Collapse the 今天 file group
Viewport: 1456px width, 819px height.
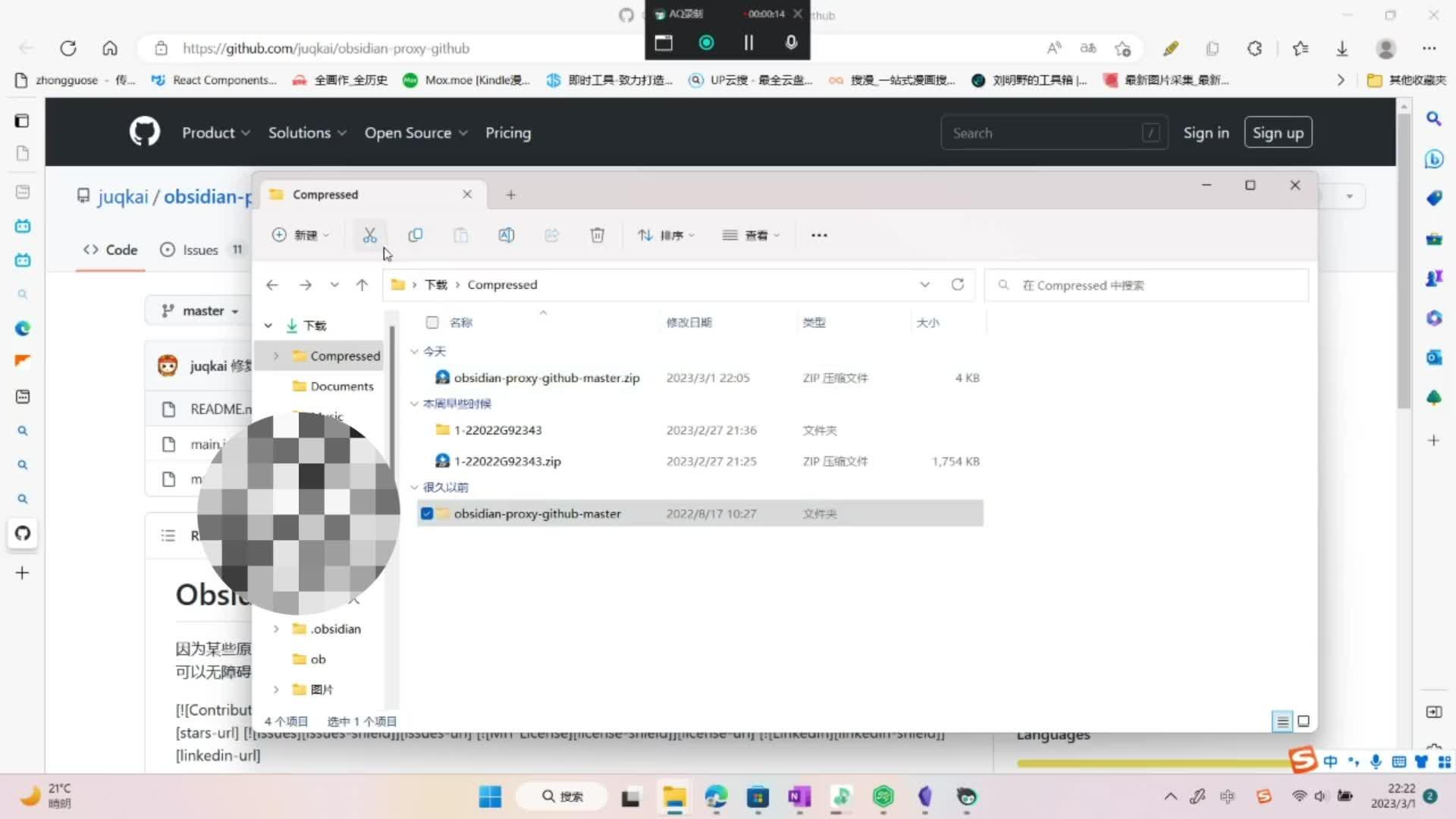coord(414,351)
